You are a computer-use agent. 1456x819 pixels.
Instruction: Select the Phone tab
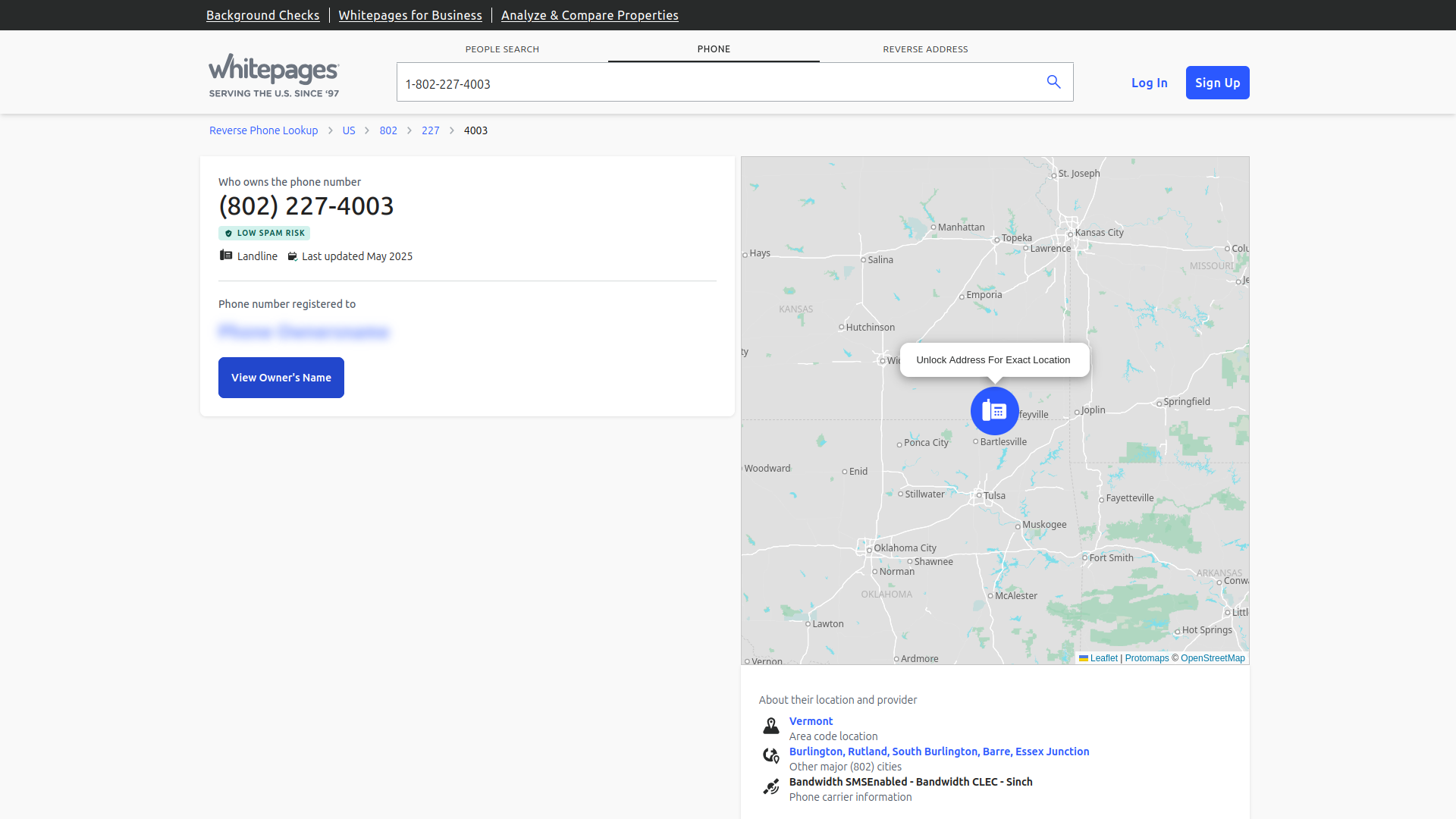[714, 49]
